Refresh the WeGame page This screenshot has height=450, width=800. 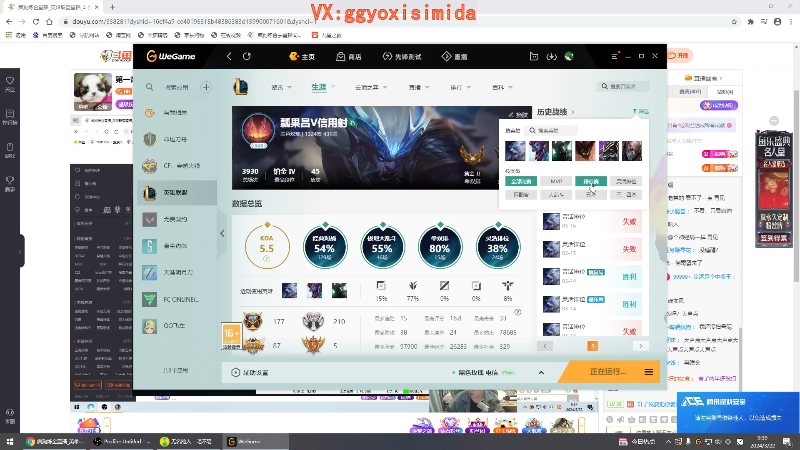pos(247,56)
